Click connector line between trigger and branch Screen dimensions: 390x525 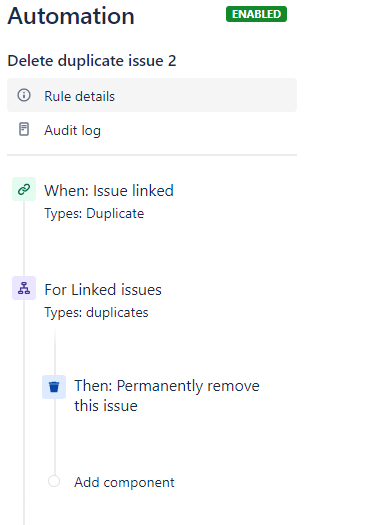[x=24, y=238]
